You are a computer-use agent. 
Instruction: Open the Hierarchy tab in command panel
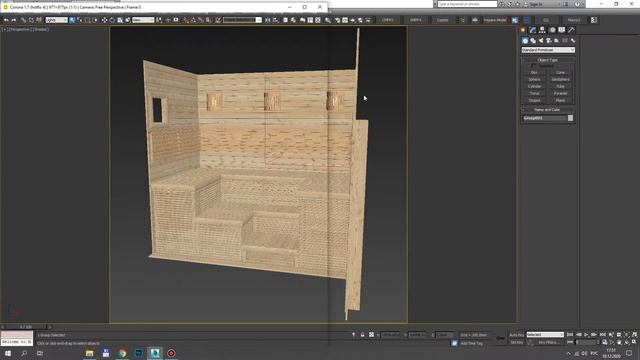coord(542,30)
